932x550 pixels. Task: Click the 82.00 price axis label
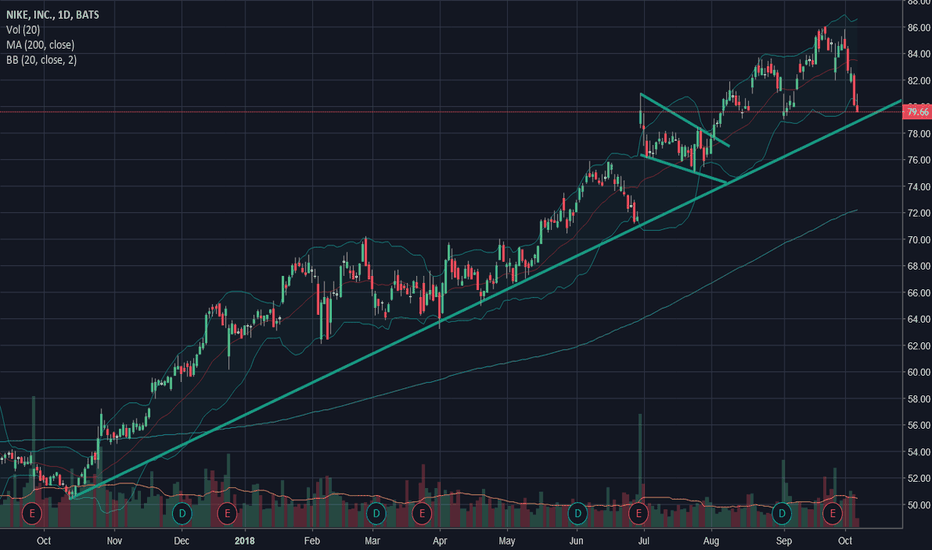click(x=918, y=81)
